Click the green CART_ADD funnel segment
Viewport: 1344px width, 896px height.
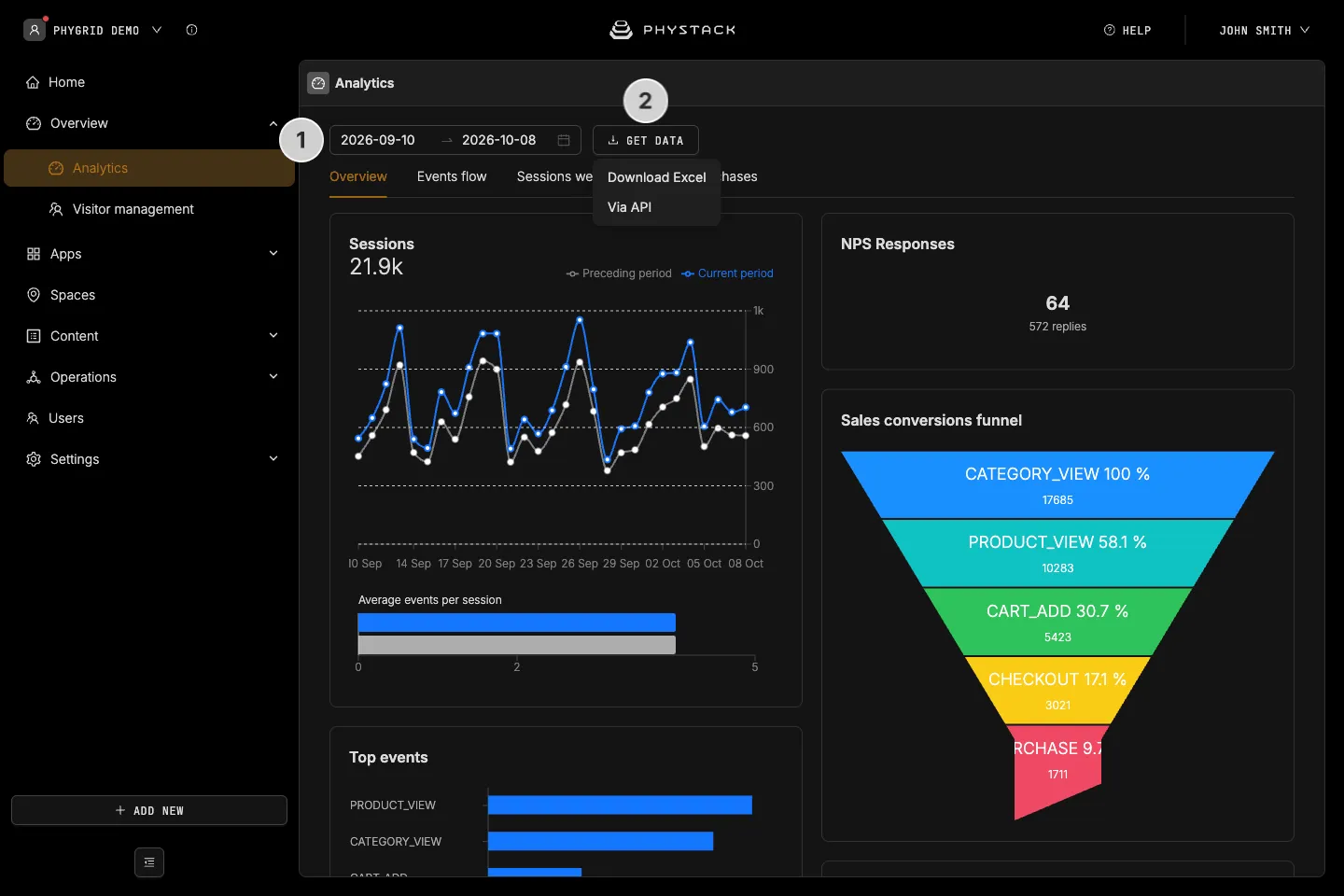[x=1057, y=623]
